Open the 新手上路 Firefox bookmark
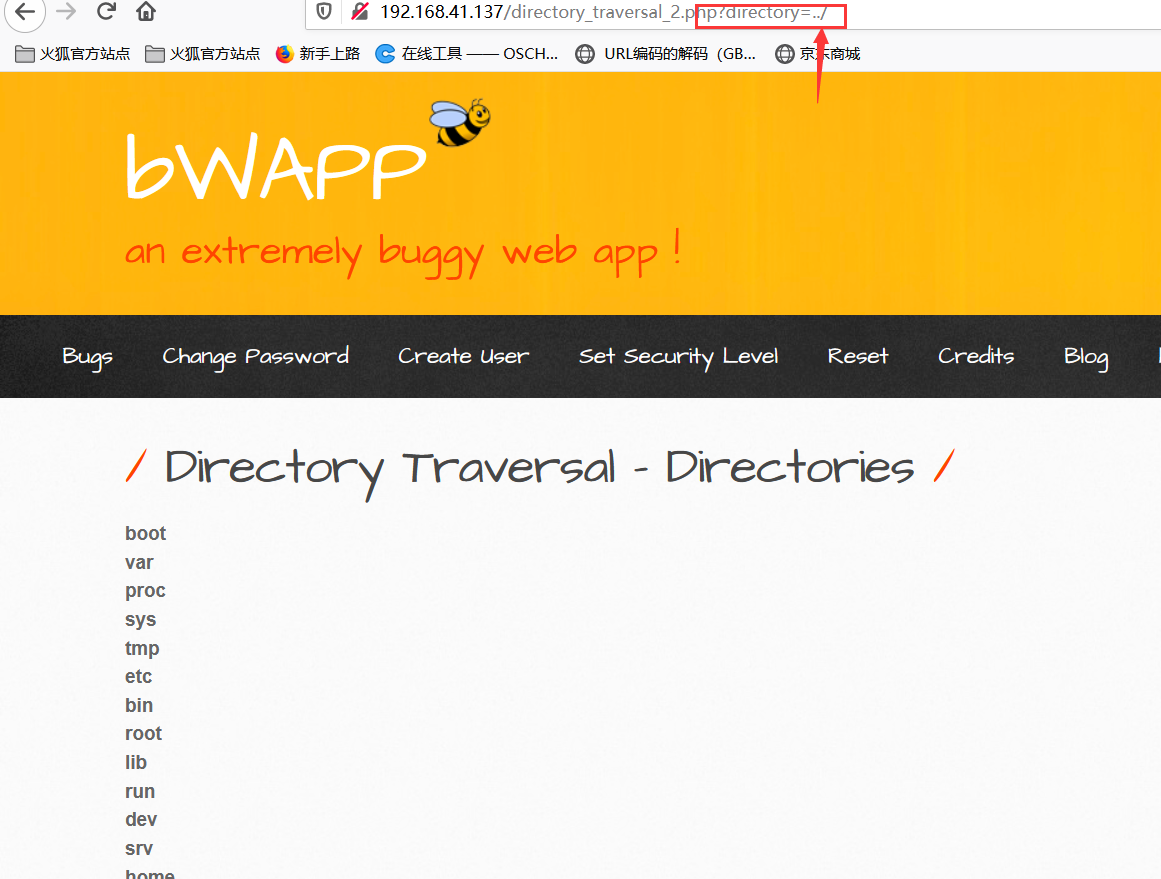This screenshot has height=879, width=1161. [318, 54]
